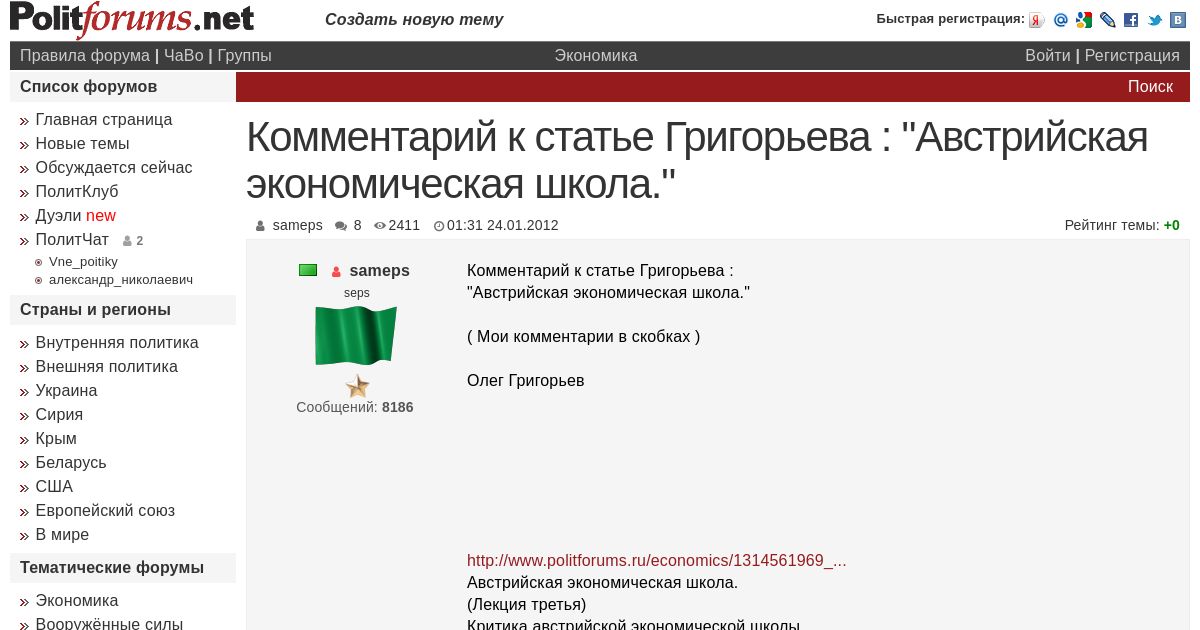Open Вооружённые силы forum in sidebar
This screenshot has height=630, width=1200.
point(109,624)
